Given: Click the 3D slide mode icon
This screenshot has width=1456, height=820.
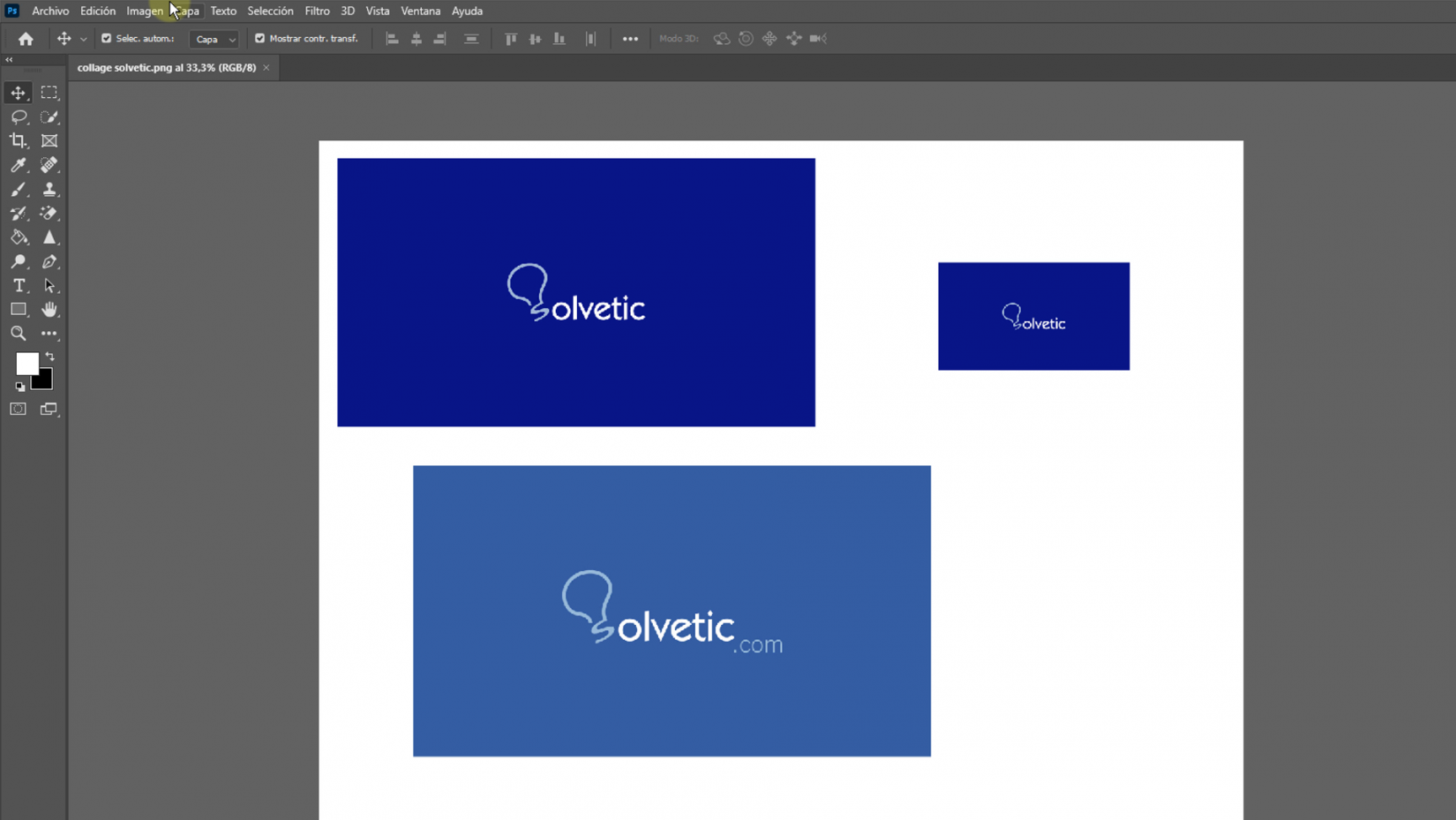Looking at the screenshot, I should tap(794, 39).
